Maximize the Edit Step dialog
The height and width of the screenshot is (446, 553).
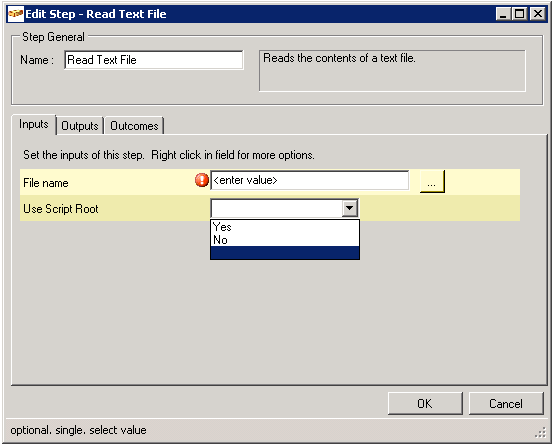point(519,14)
